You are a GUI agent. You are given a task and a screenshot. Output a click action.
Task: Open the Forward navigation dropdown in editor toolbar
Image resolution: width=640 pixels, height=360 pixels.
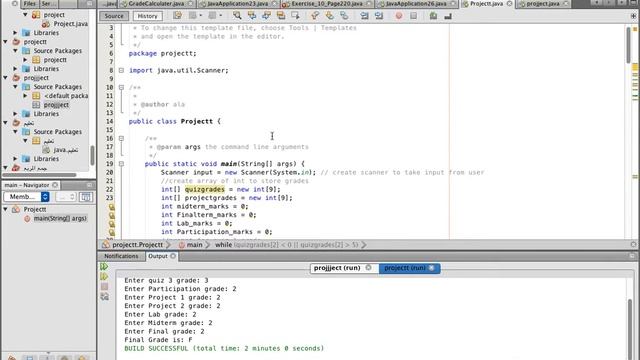pyautogui.click(x=221, y=16)
